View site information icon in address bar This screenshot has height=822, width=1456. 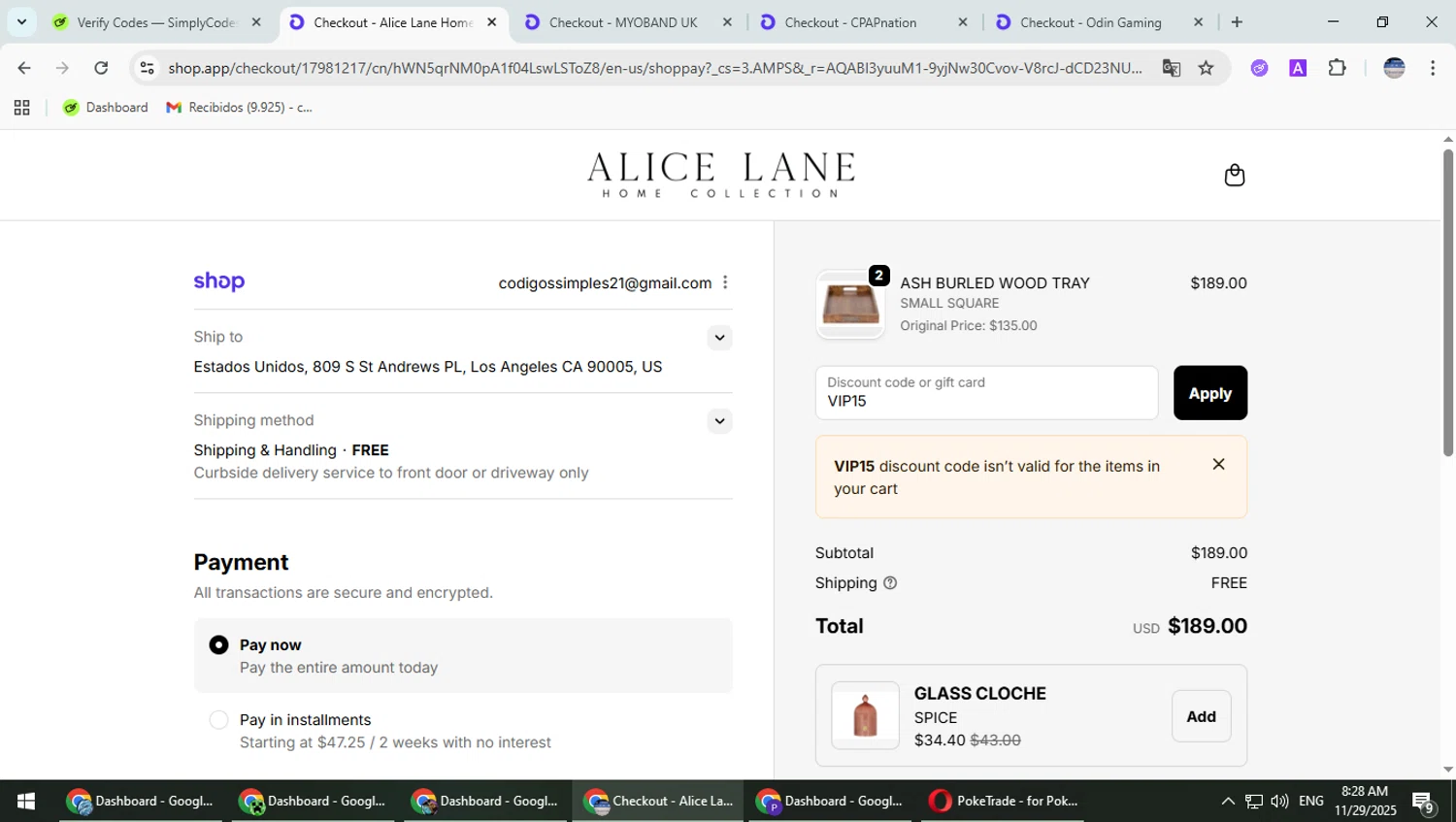pos(147,68)
